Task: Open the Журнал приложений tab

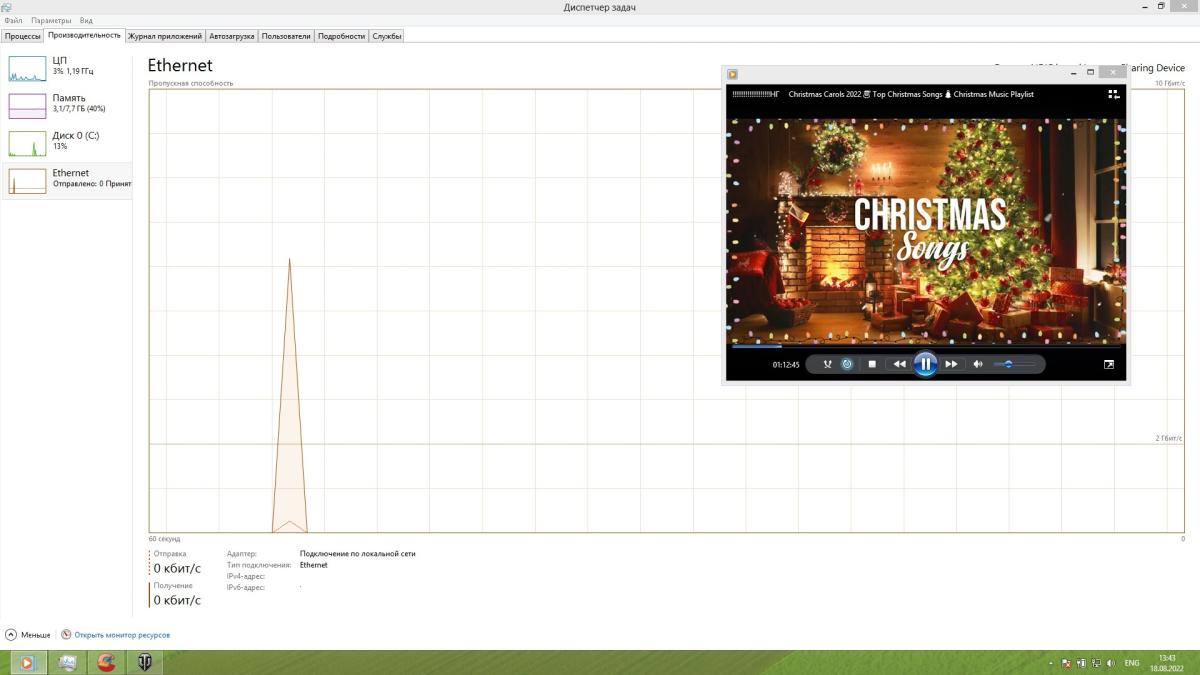Action: [x=165, y=36]
